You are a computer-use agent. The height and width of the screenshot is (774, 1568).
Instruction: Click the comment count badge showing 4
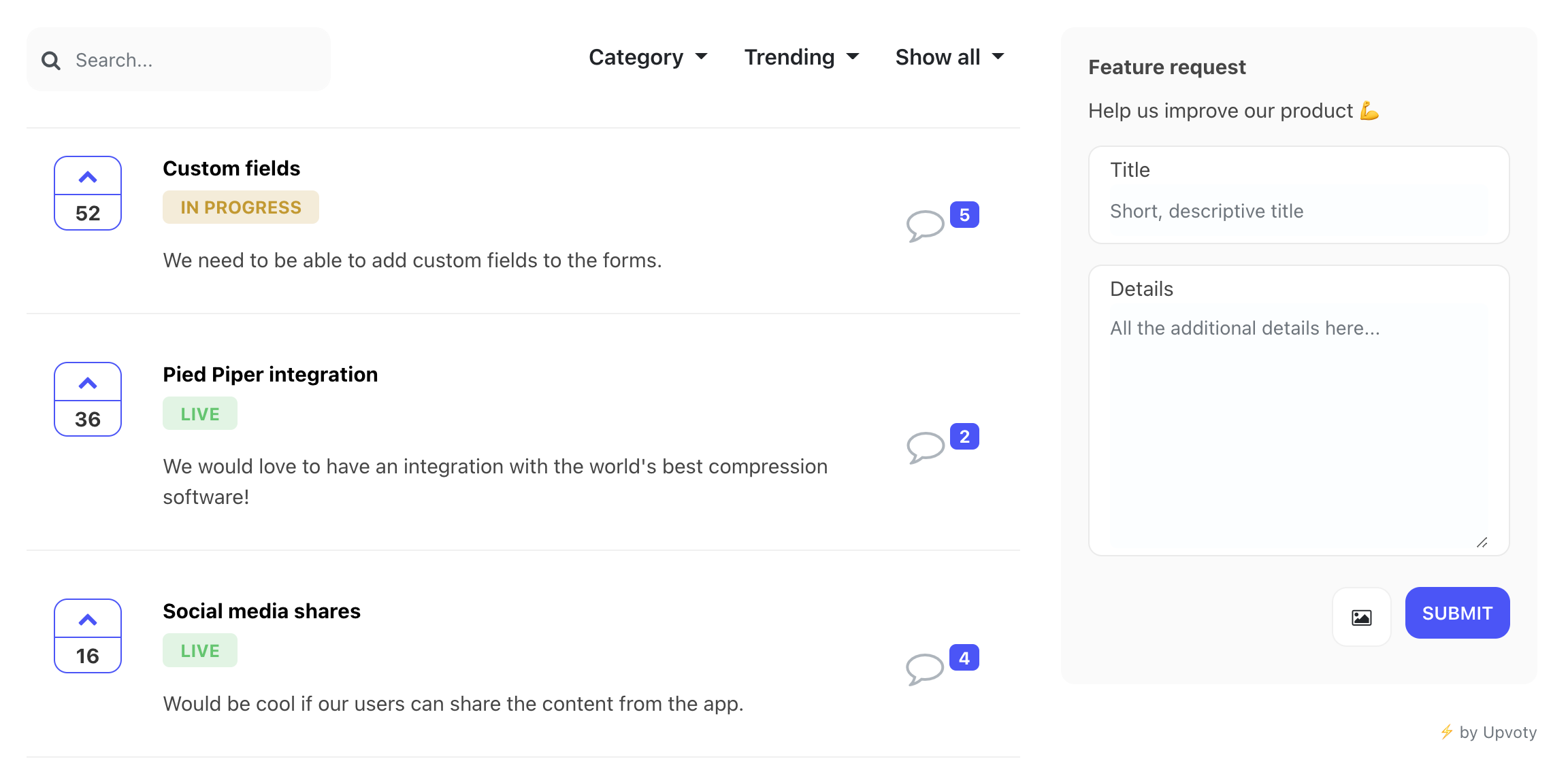coord(964,657)
